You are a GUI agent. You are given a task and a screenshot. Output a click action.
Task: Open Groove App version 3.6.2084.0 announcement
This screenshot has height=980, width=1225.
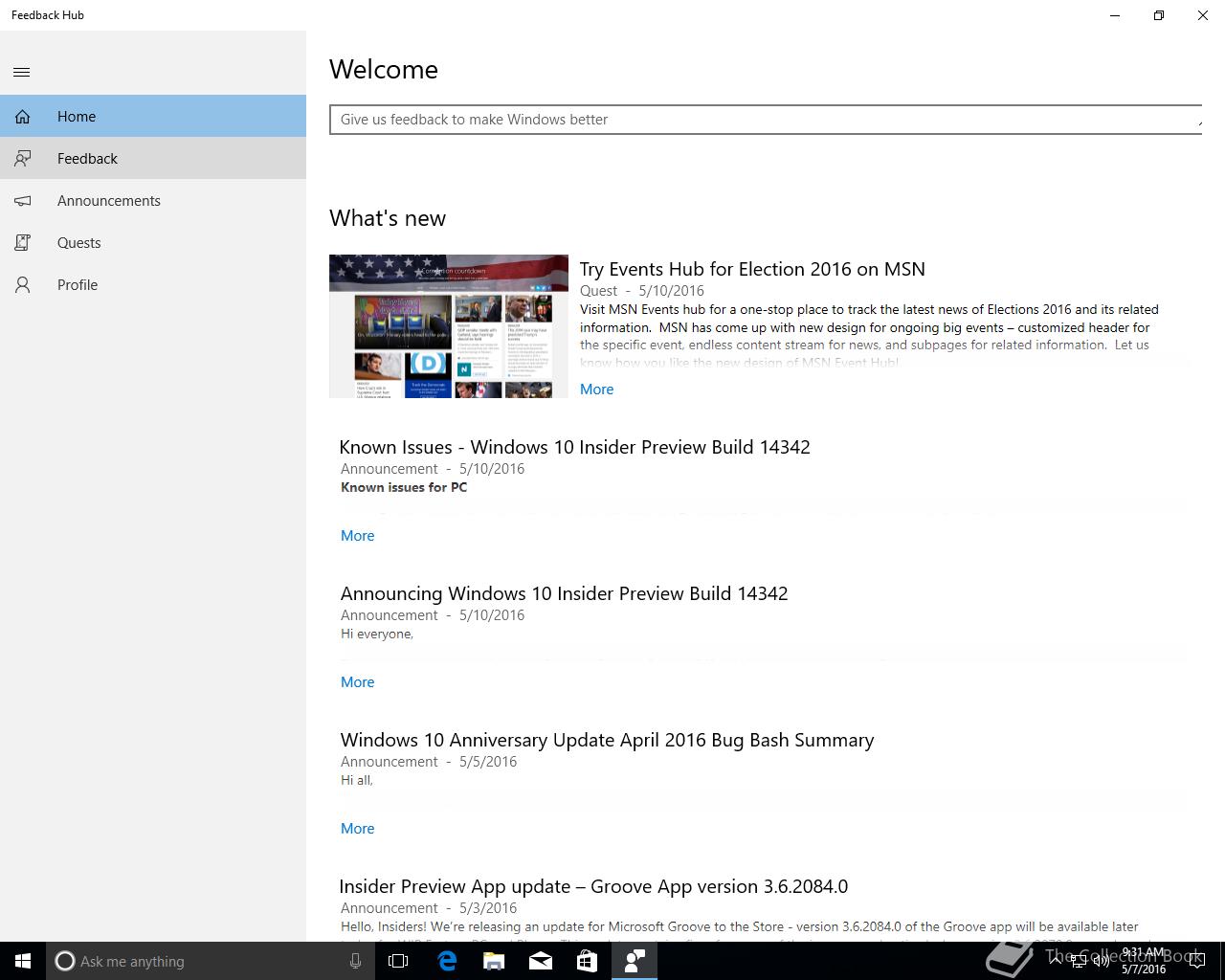click(x=593, y=886)
